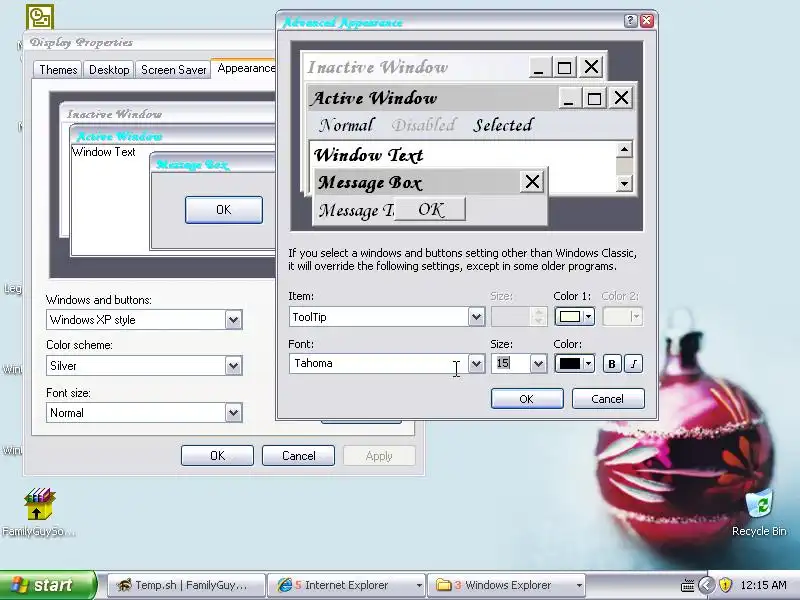
Task: Open the Color 1 swatch picker
Action: tap(574, 317)
